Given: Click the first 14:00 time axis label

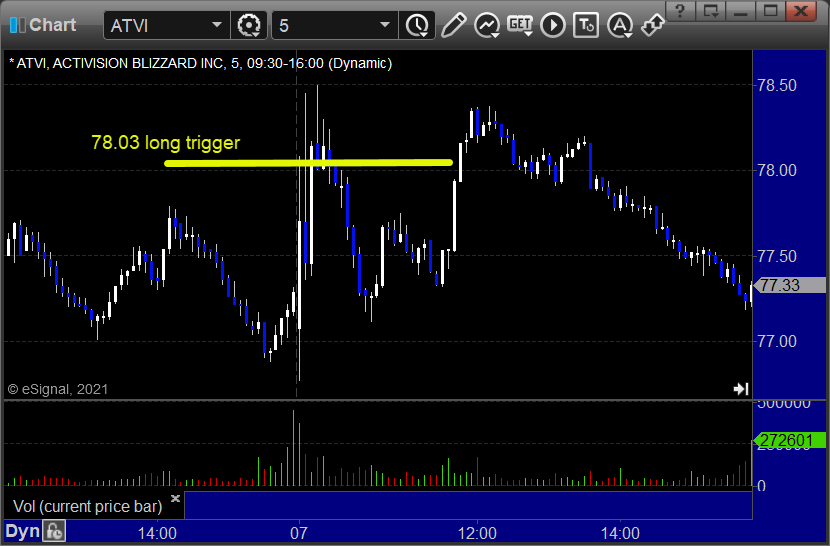Looking at the screenshot, I should [157, 533].
